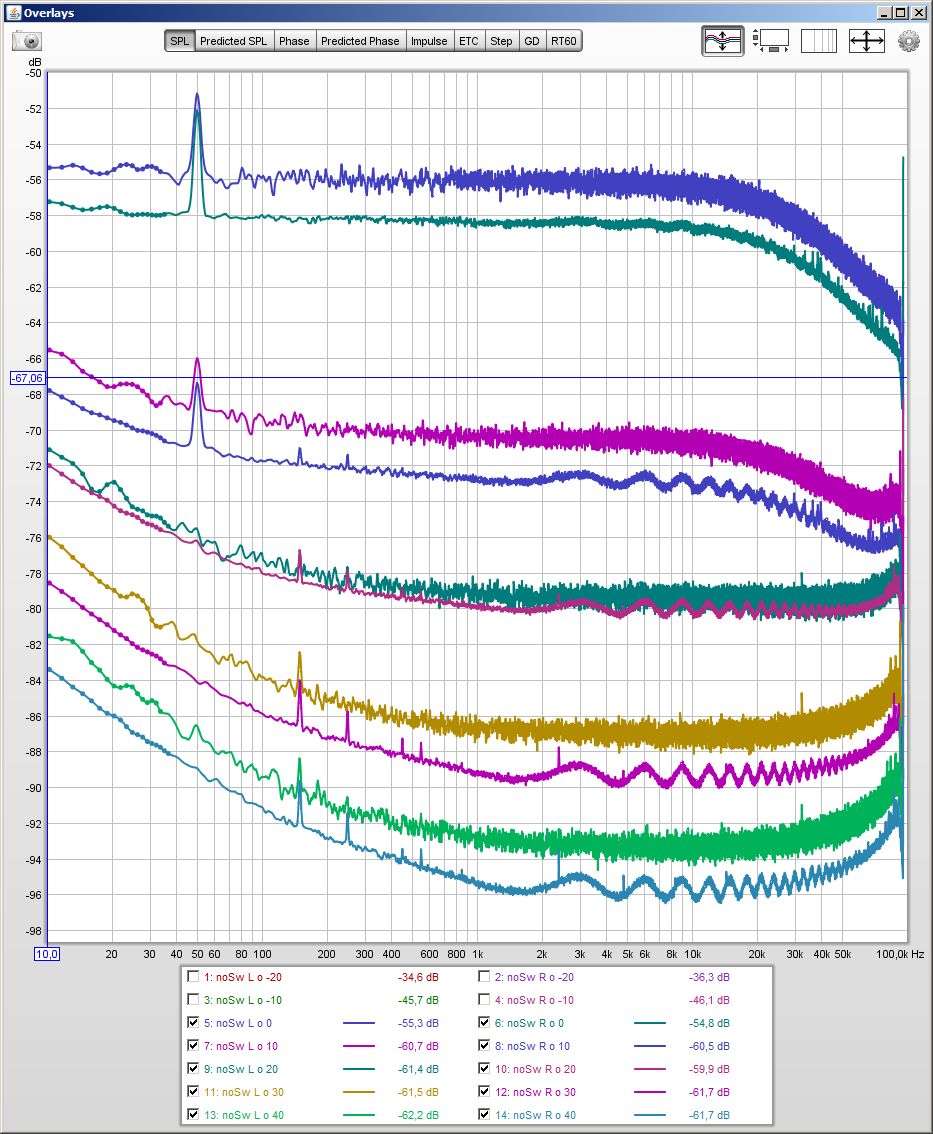
Task: Enable trace 2: noSw R o -20
Action: (484, 976)
